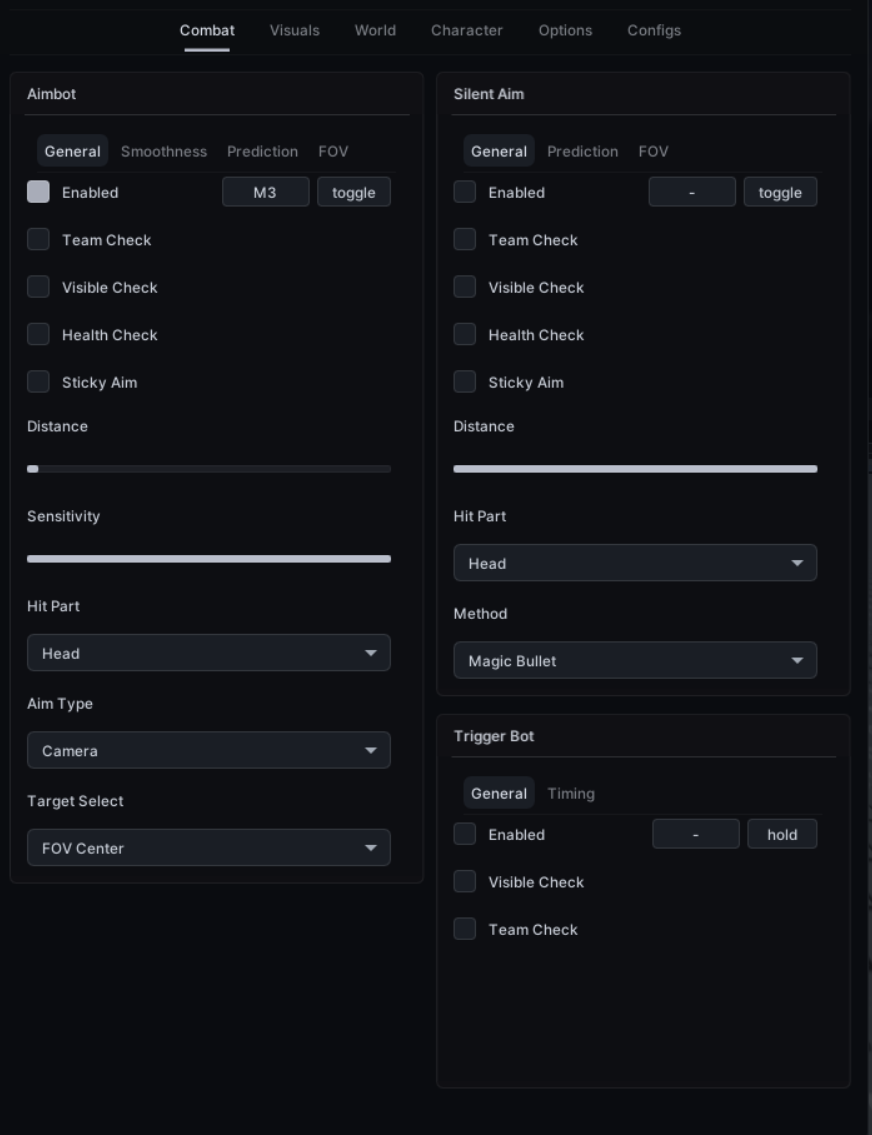
Task: Click the M3 keybind button
Action: coord(266,192)
